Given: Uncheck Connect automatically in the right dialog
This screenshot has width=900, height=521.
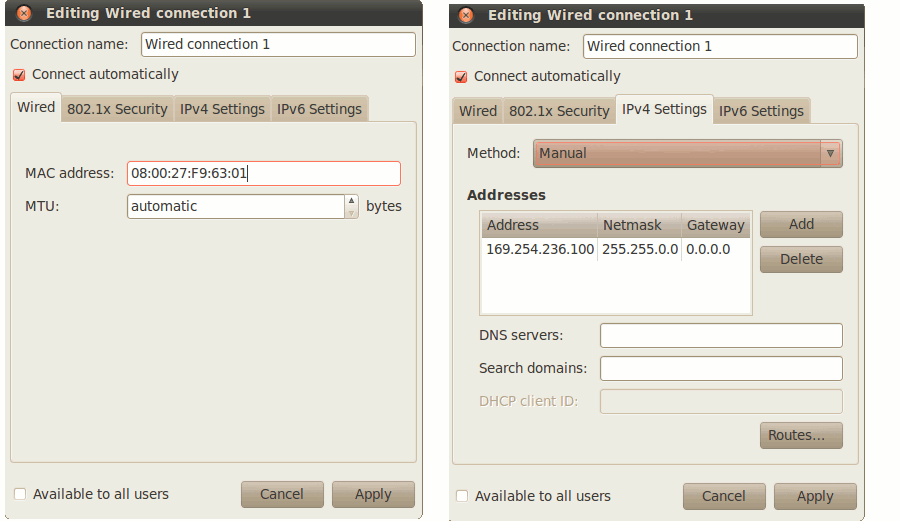Looking at the screenshot, I should pyautogui.click(x=461, y=77).
